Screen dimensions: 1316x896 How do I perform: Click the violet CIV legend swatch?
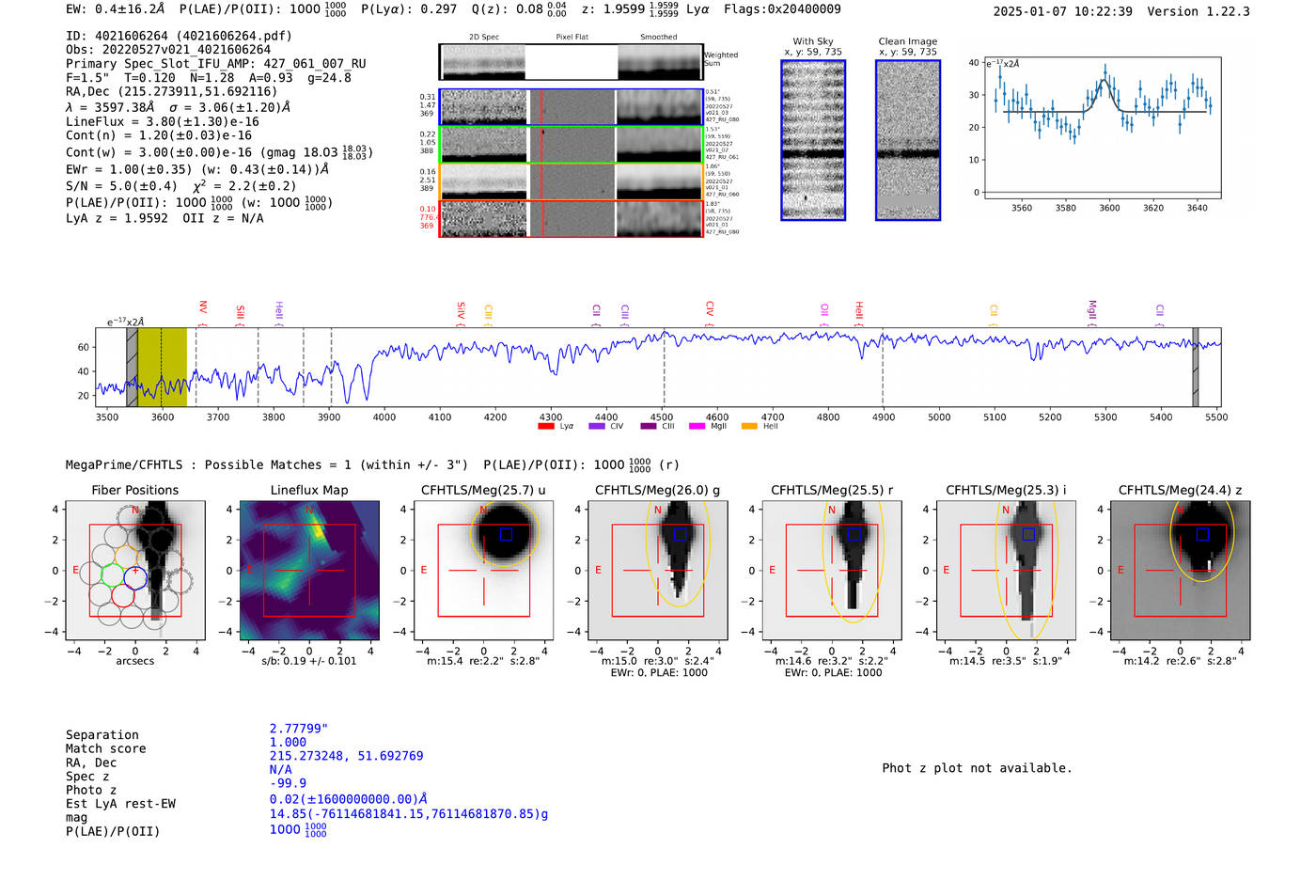(596, 426)
